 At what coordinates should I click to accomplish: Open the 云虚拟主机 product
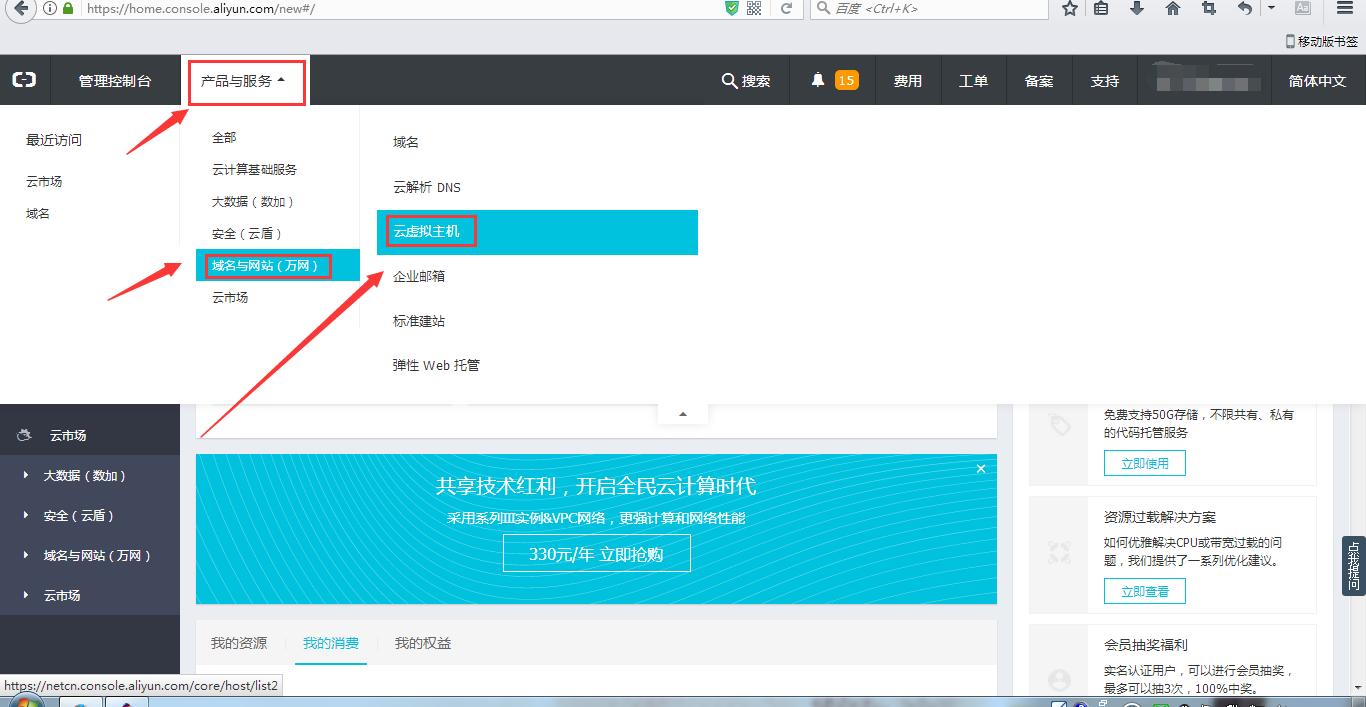[x=537, y=232]
